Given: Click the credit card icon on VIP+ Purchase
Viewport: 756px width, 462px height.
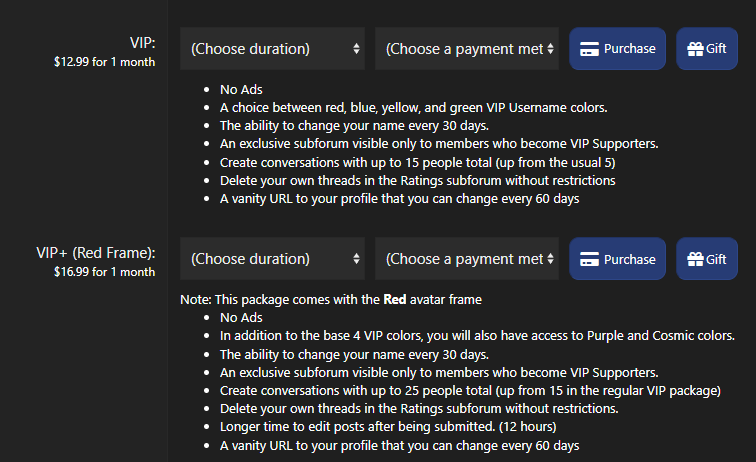Looking at the screenshot, I should point(590,260).
